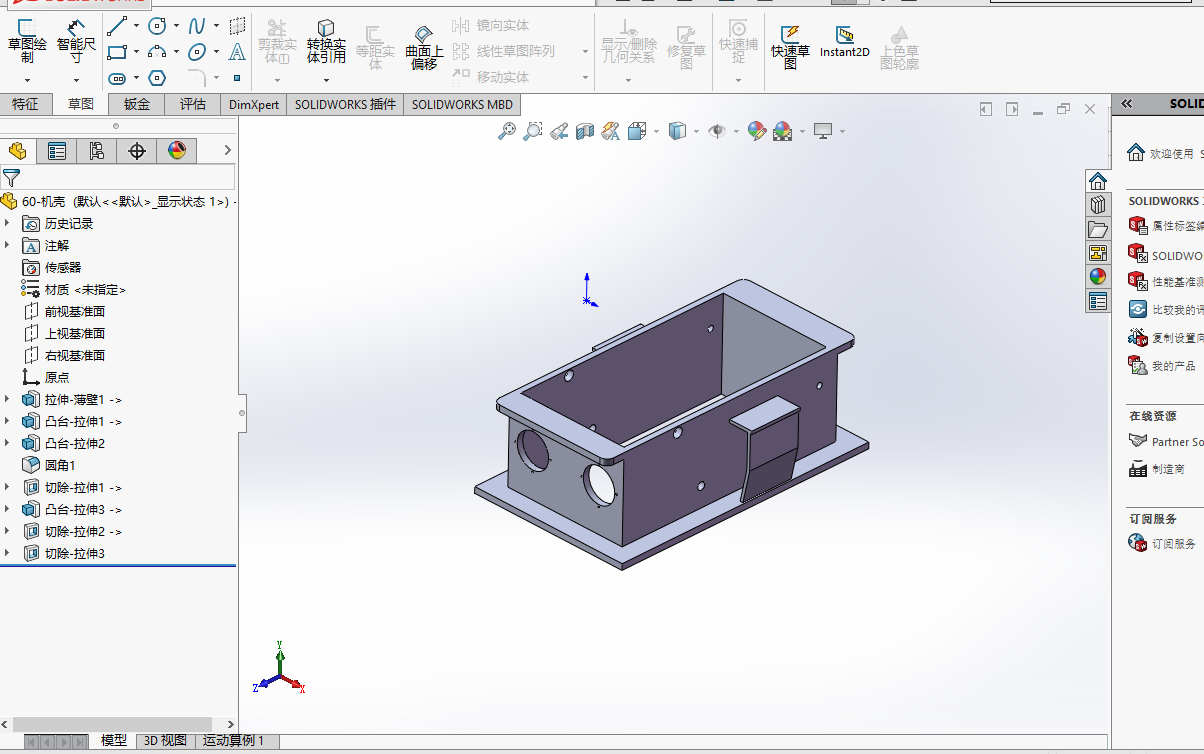Switch to the 钣金 ribbon tab
Screen dimensions: 1204x754
tap(137, 104)
